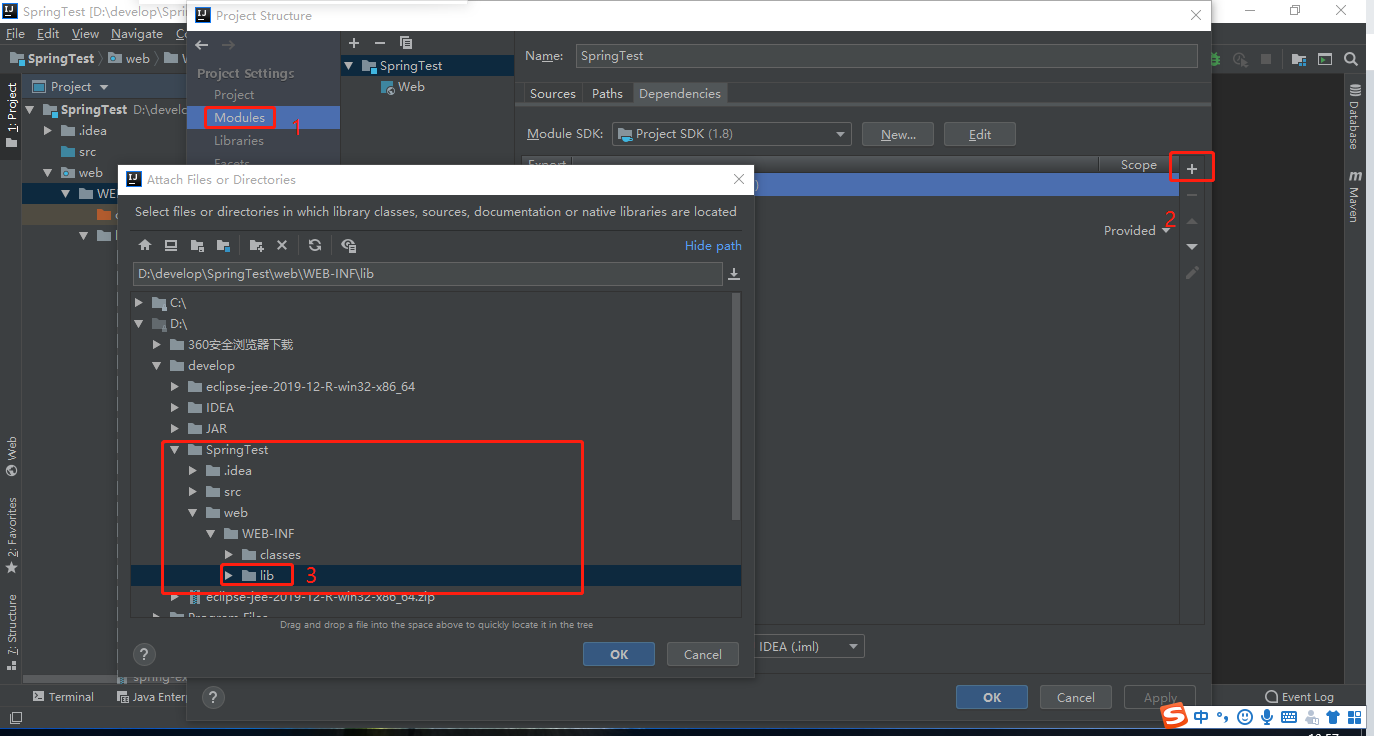1374x736 pixels.
Task: Add a dependency with the plus icon
Action: [x=1192, y=169]
